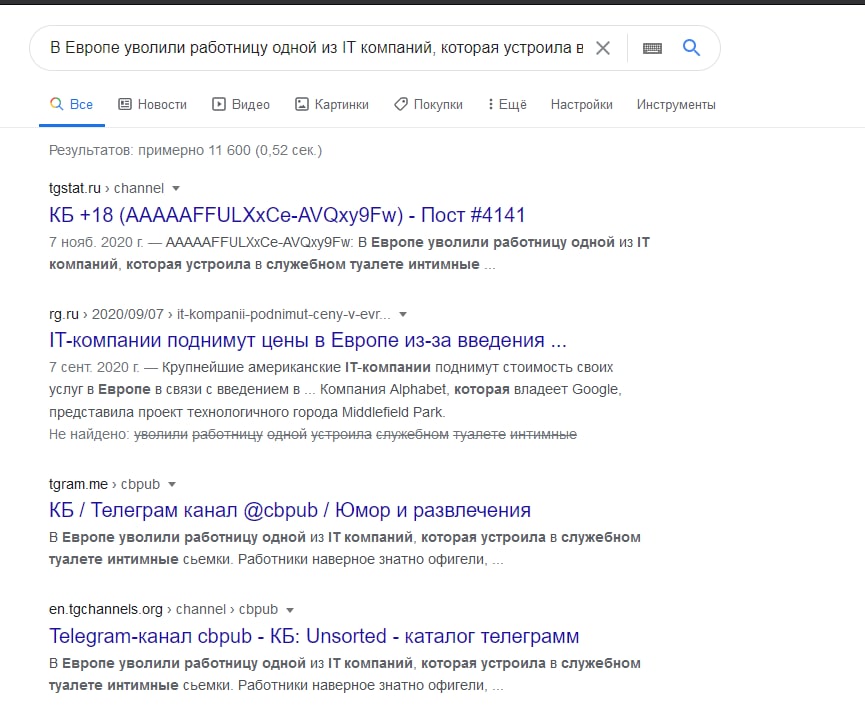Viewport: 865px width, 716px height.
Task: Switch to the Новости tab
Action: coord(153,104)
